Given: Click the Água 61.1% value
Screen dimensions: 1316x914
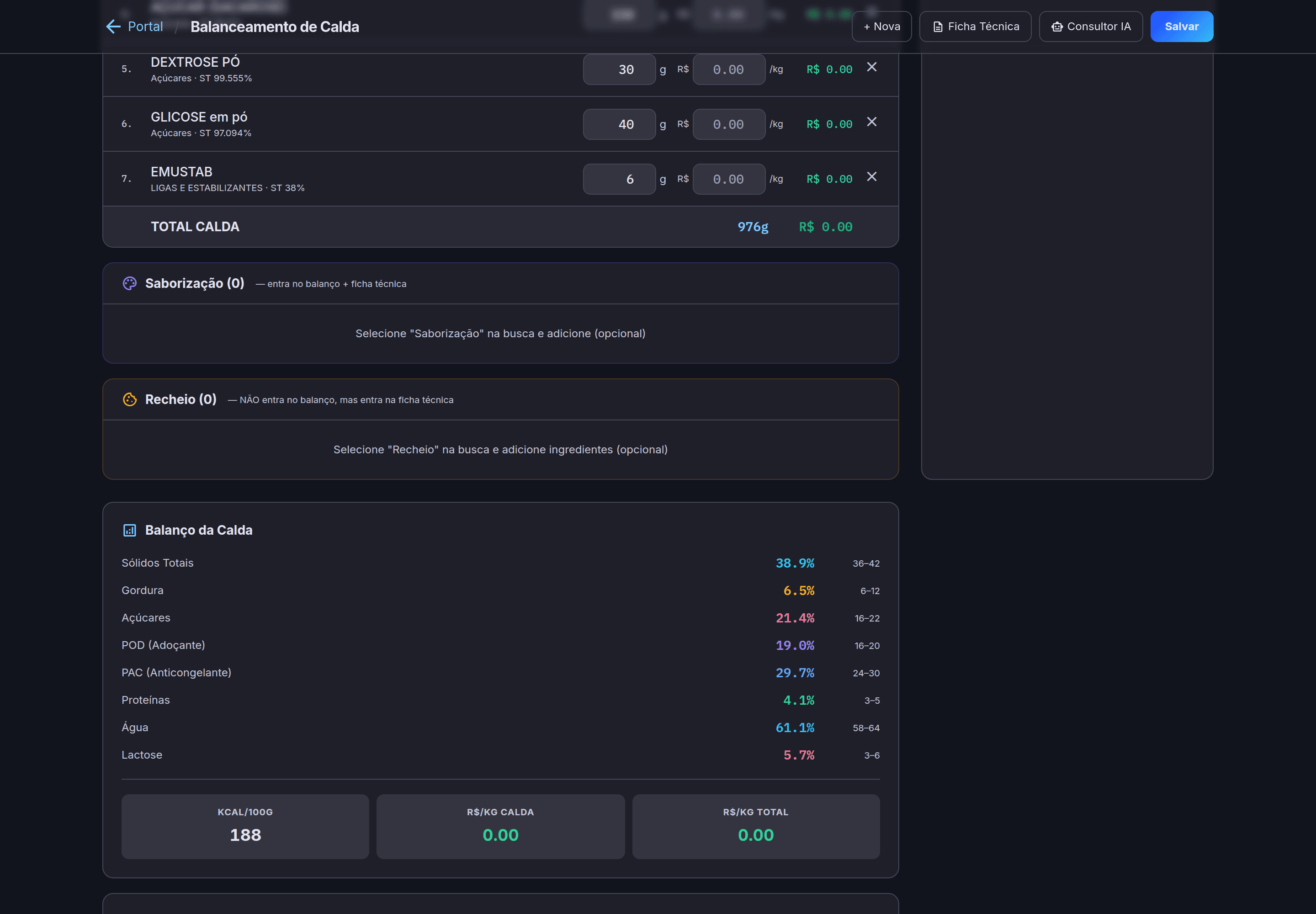Looking at the screenshot, I should [795, 728].
